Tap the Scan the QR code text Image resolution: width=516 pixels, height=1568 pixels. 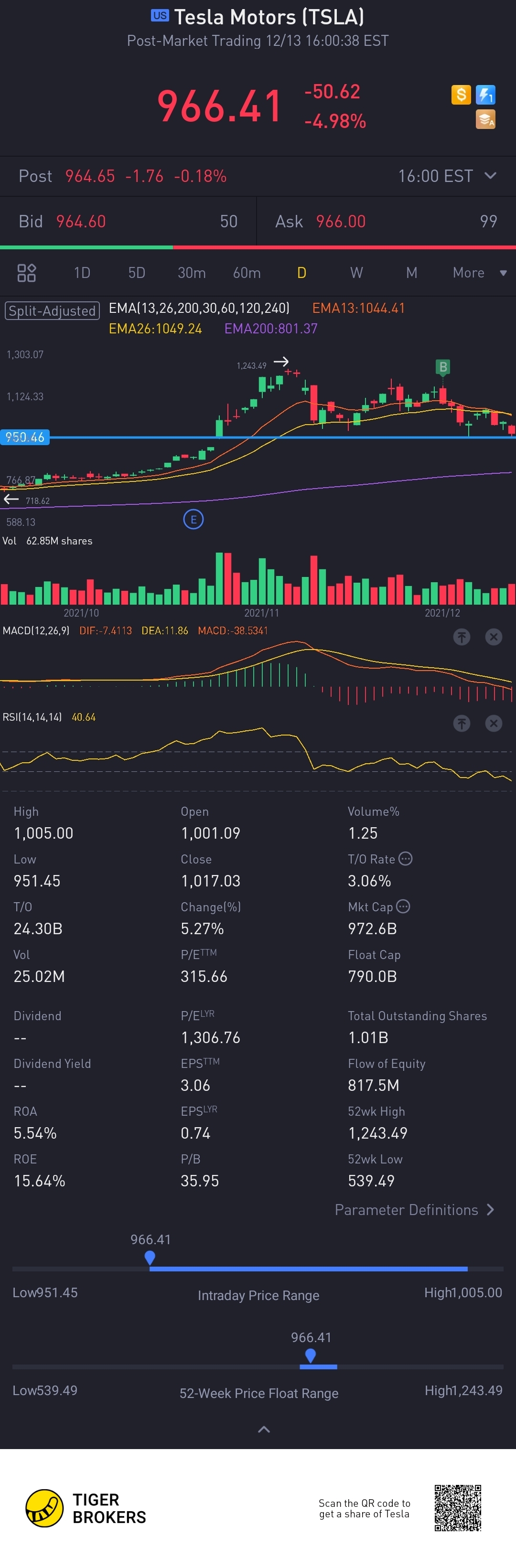pyautogui.click(x=365, y=1508)
